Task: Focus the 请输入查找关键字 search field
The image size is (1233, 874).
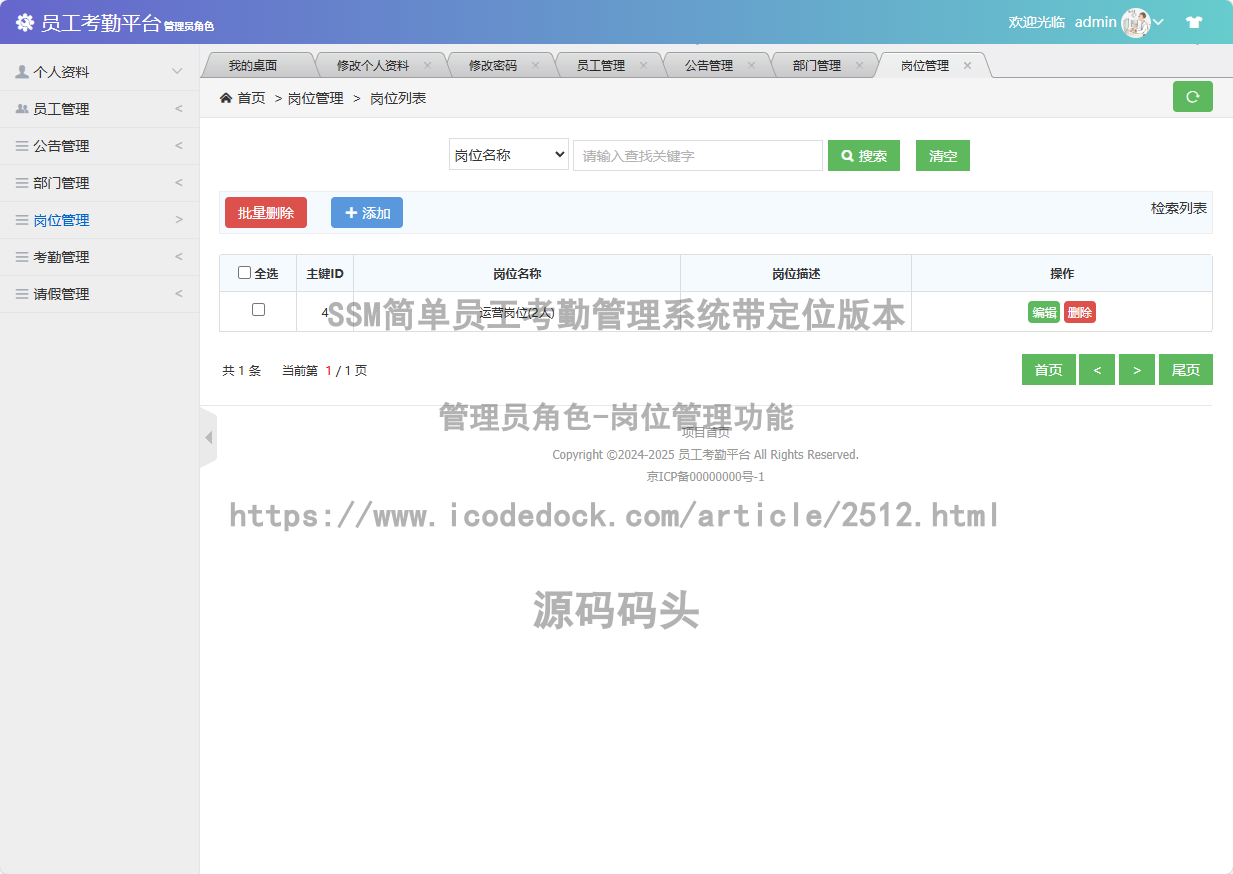Action: 698,156
